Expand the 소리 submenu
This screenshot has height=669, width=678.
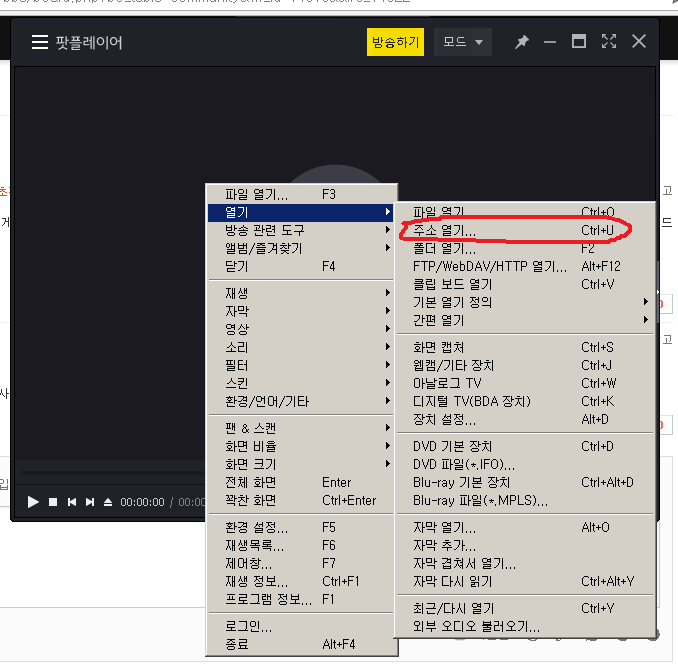[301, 347]
